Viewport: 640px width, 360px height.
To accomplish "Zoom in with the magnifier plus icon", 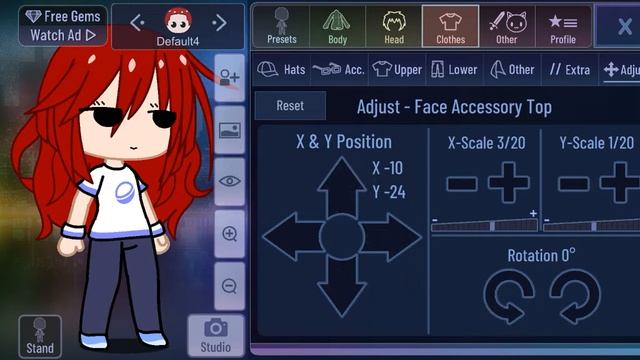I will (229, 234).
